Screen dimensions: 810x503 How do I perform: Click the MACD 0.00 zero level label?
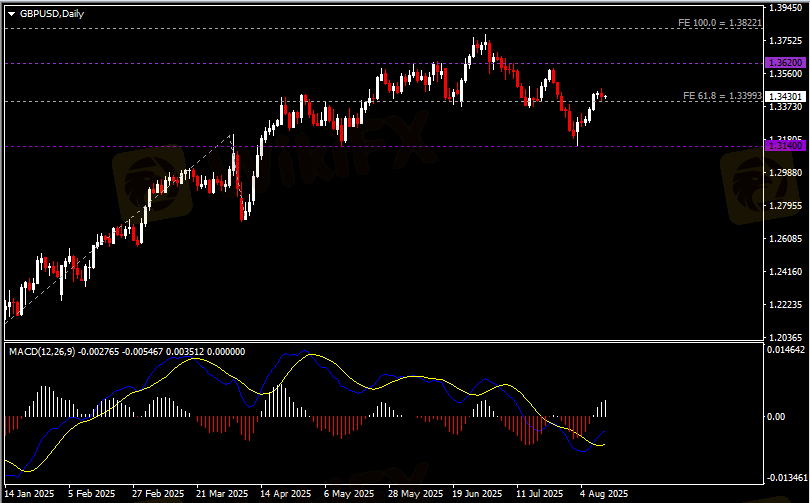(x=778, y=415)
